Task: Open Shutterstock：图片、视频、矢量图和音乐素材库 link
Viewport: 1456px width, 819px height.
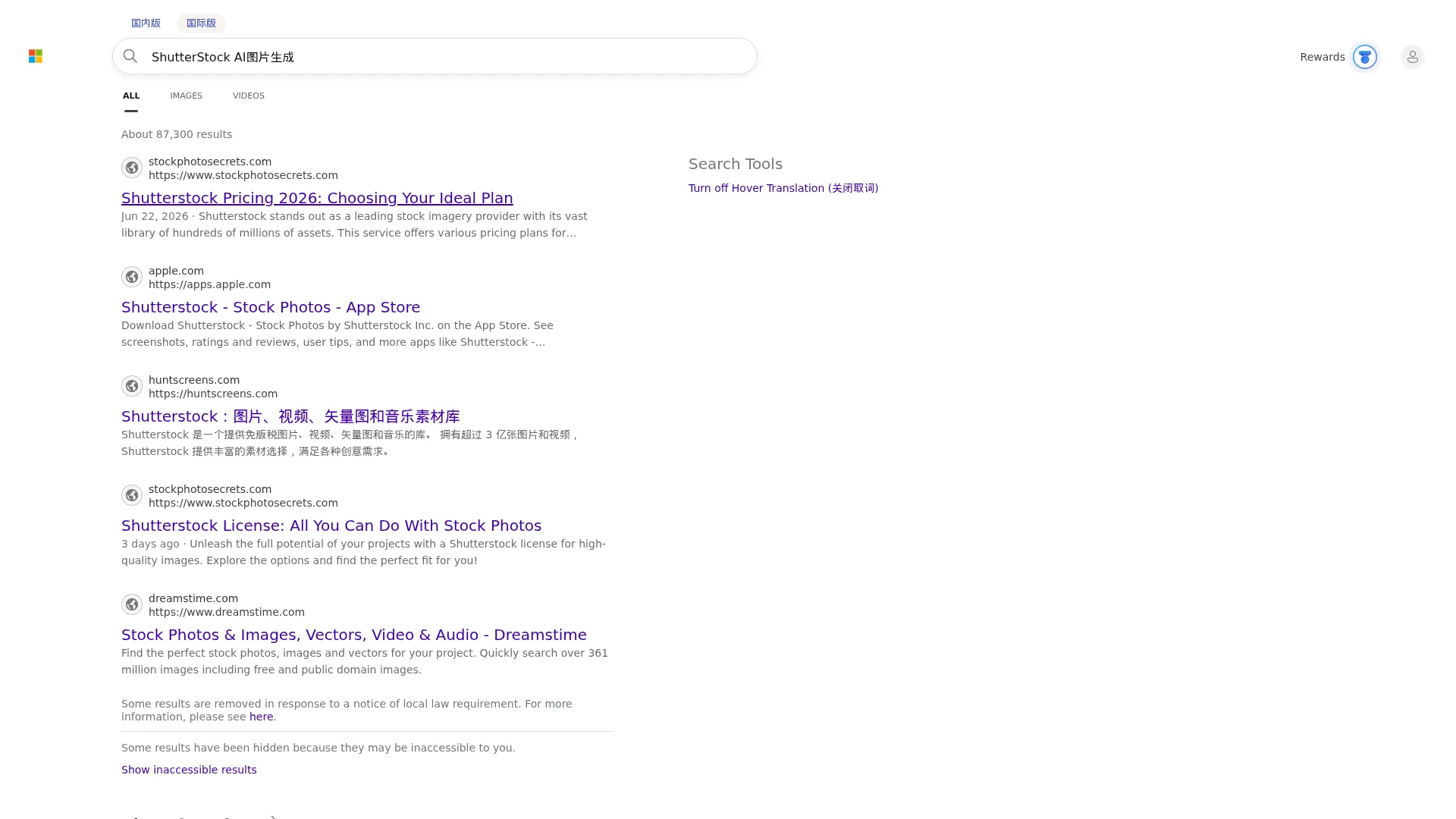Action: pos(290,416)
